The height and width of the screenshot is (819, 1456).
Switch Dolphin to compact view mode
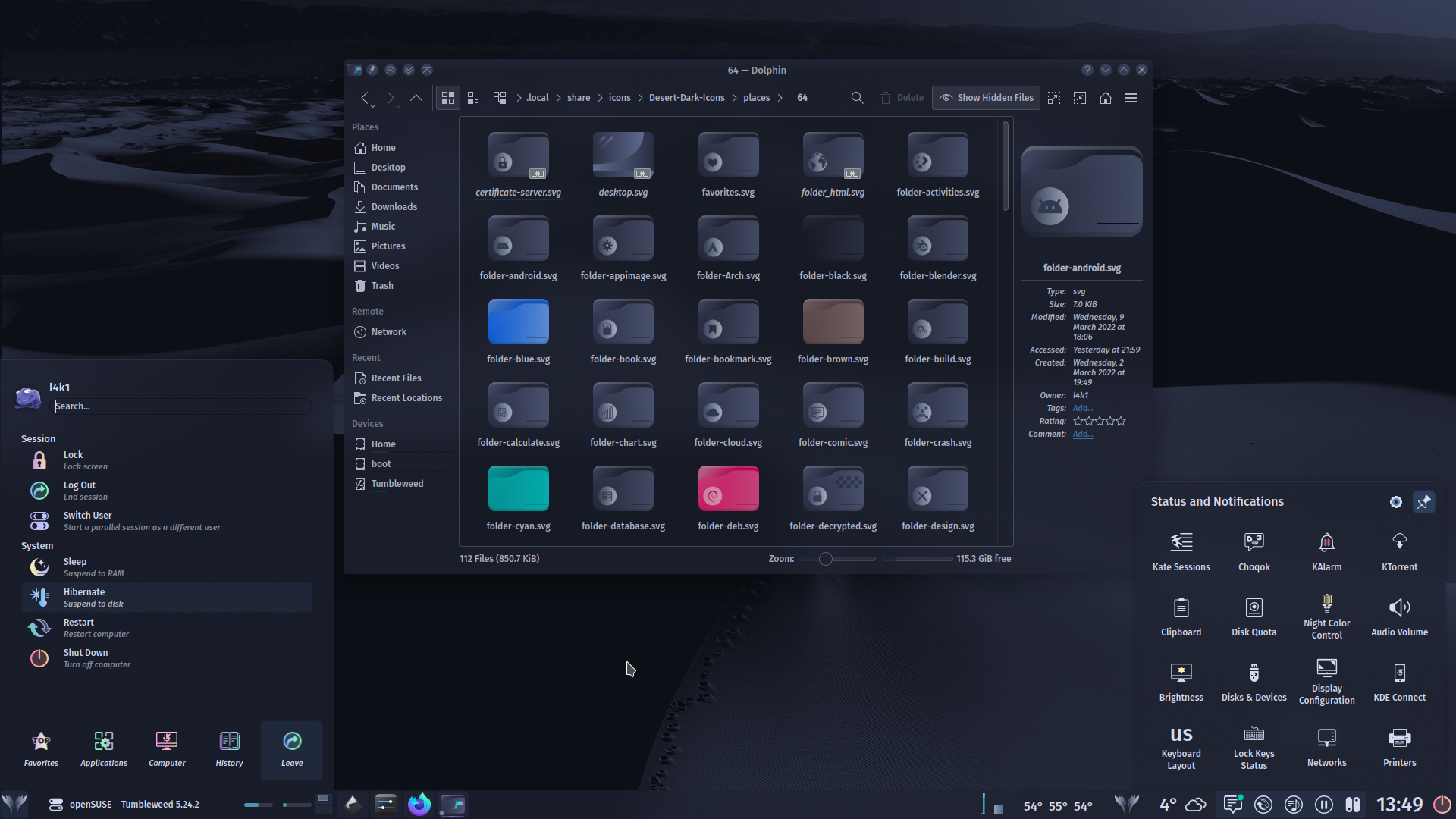click(x=474, y=98)
